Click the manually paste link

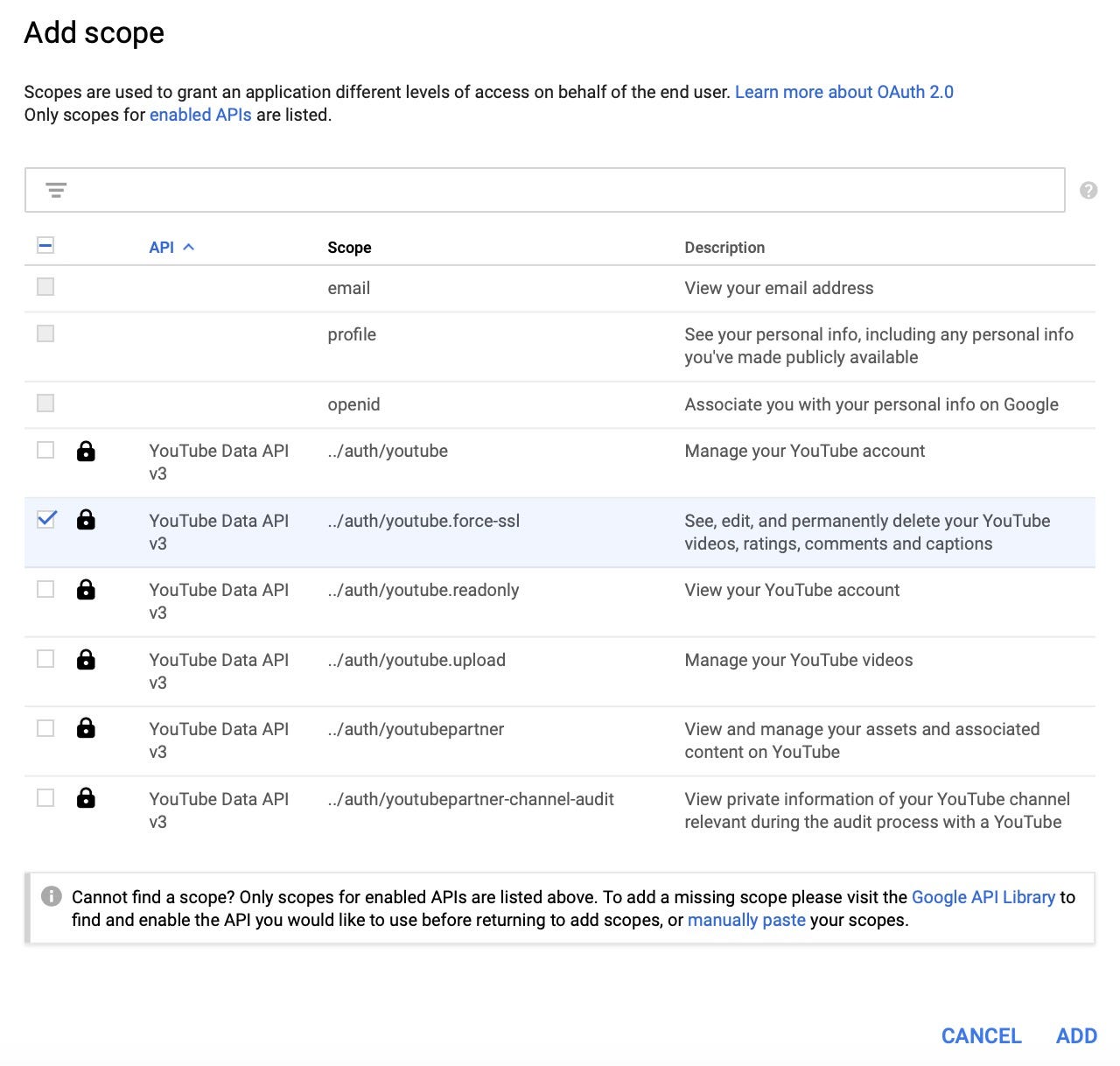[x=746, y=920]
